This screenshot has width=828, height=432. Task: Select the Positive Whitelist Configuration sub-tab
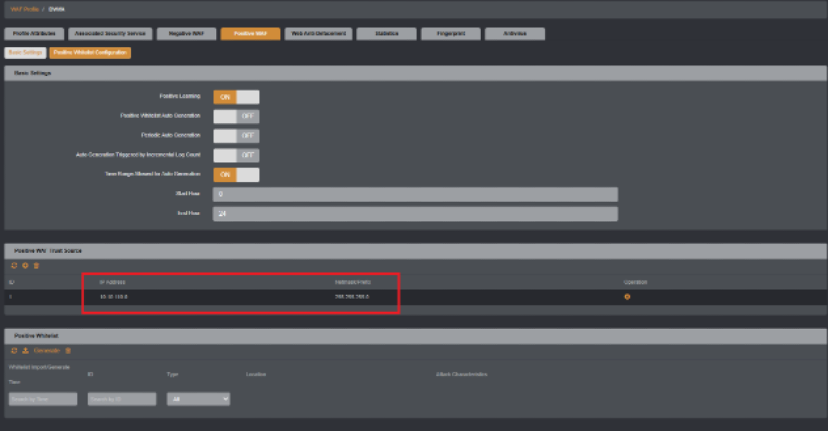90,53
